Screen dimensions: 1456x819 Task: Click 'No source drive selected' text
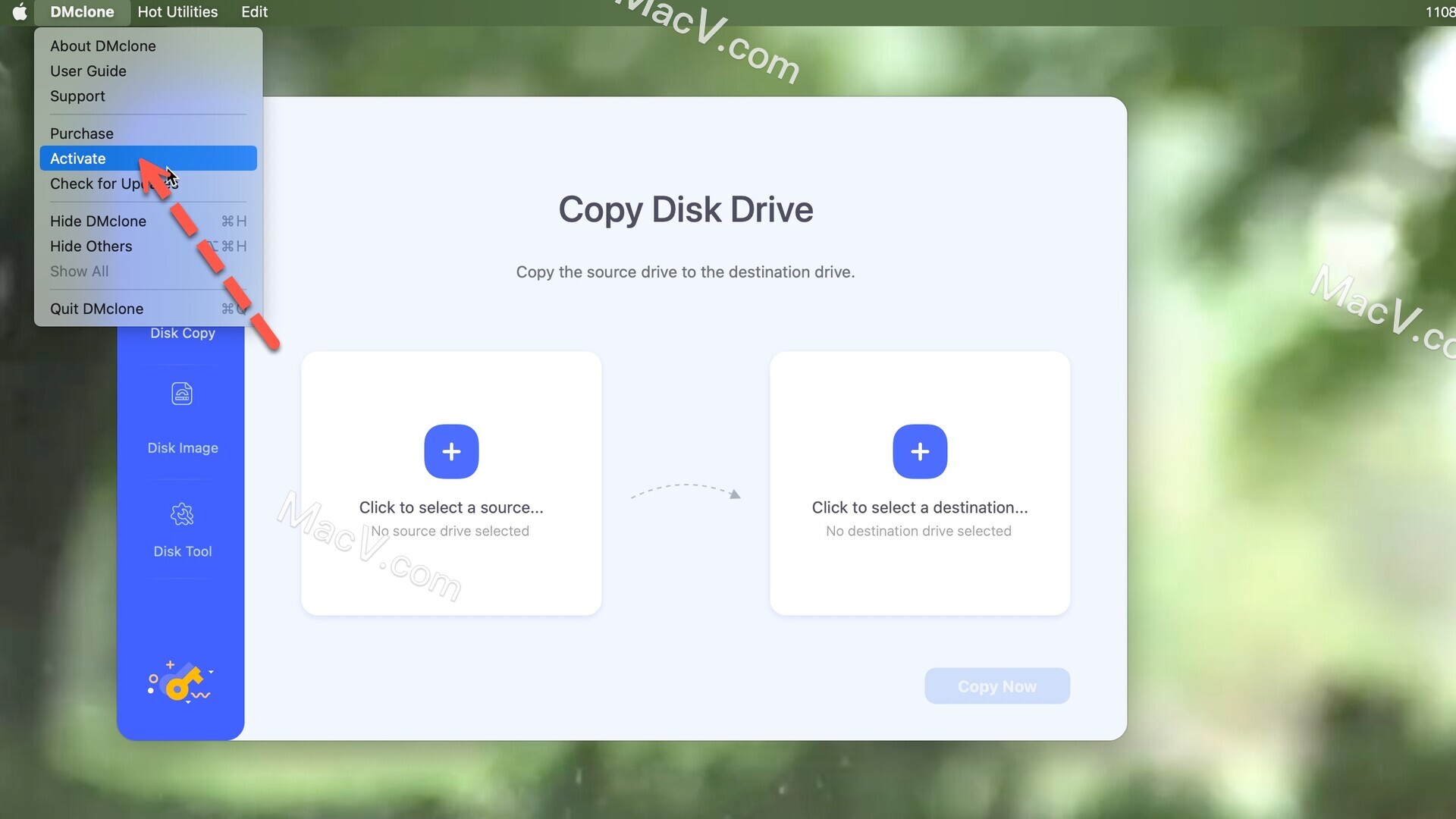450,531
